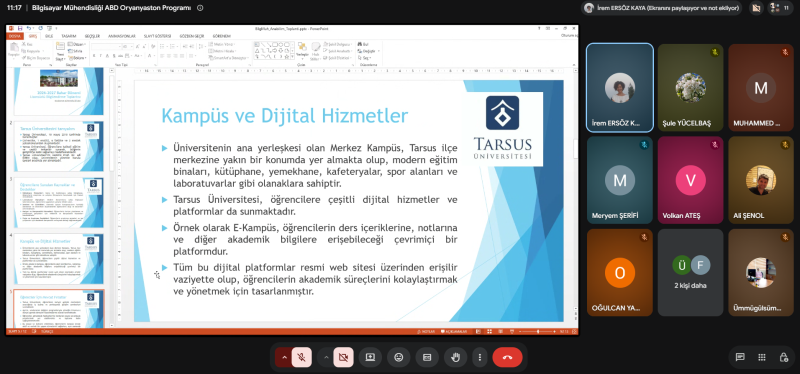The image size is (800, 374).
Task: Open the chat panel icon
Action: click(740, 357)
